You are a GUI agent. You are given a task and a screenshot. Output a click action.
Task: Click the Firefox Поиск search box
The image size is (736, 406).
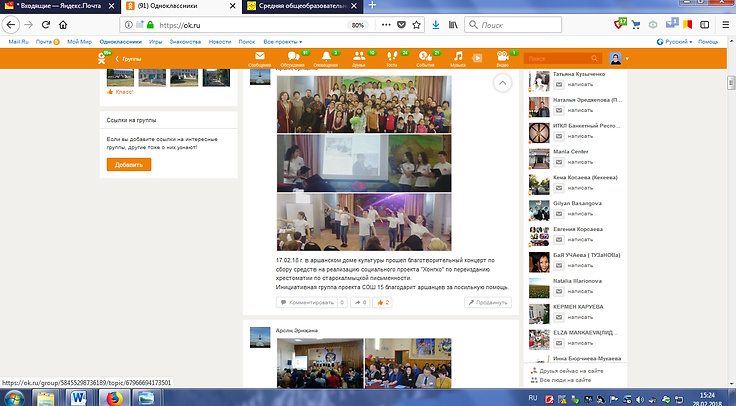[x=513, y=25]
